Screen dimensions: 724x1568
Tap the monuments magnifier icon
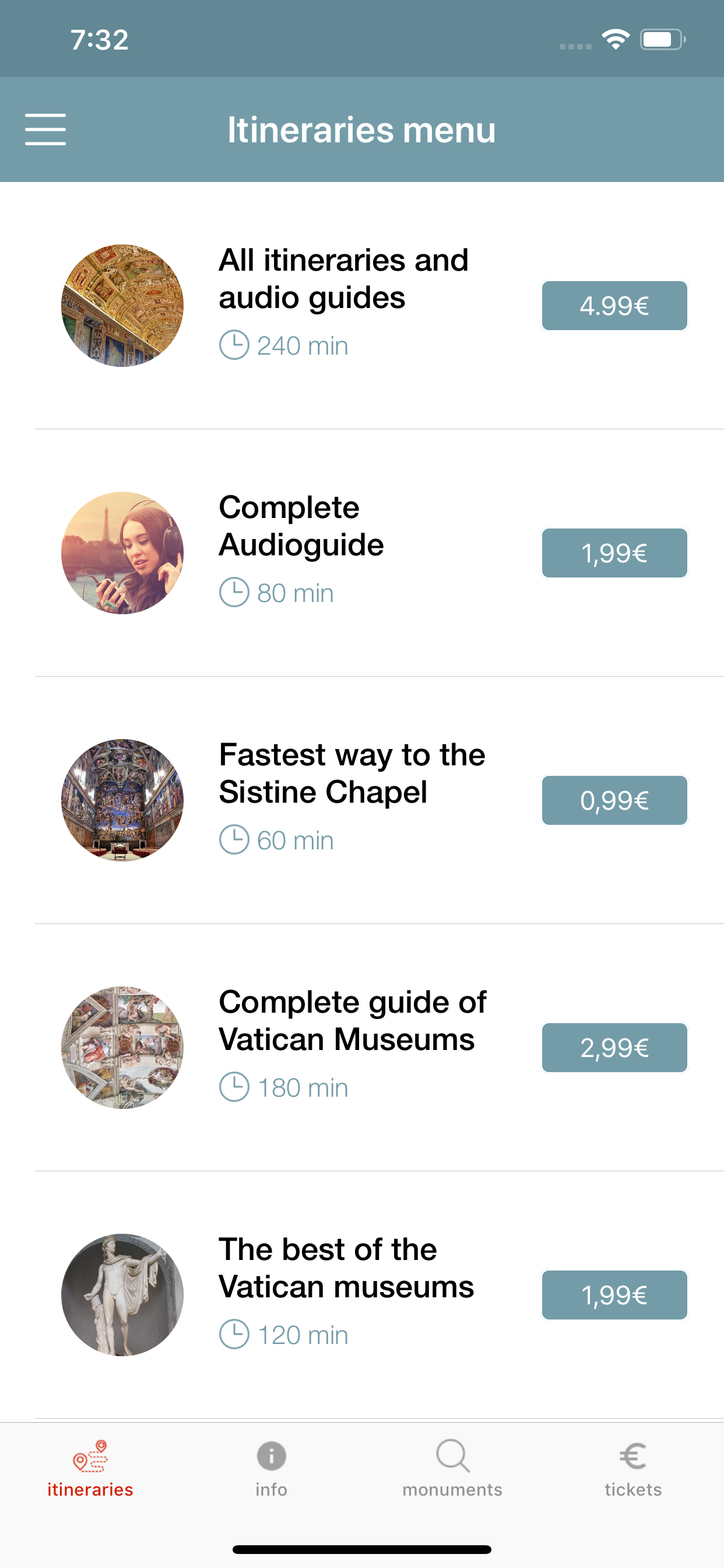tap(453, 1456)
